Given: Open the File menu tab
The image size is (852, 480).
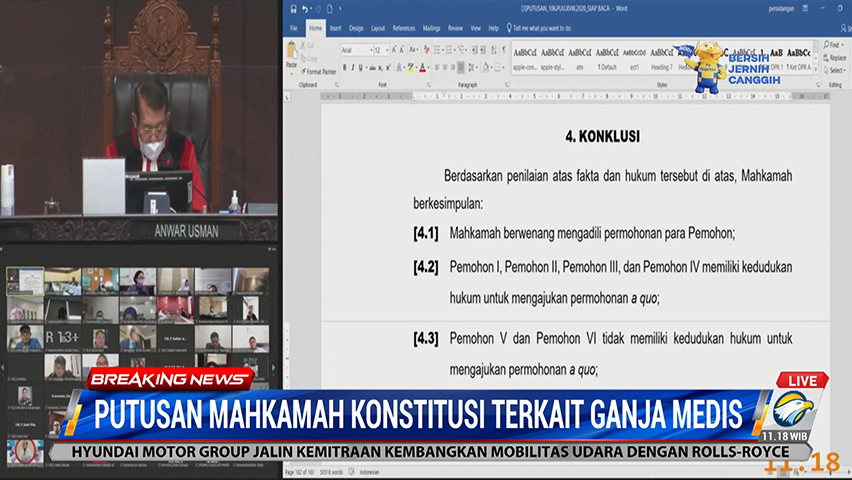Looking at the screenshot, I should pyautogui.click(x=293, y=28).
